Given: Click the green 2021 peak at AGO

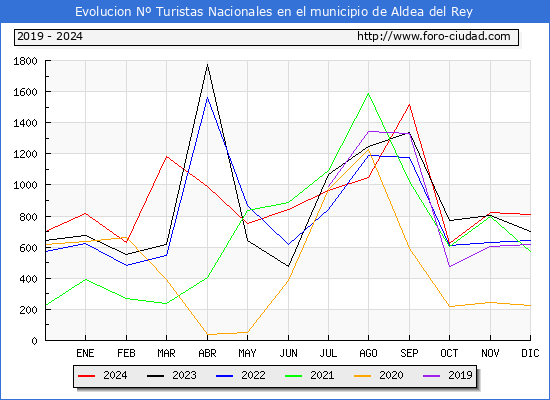Looking at the screenshot, I should coord(368,93).
